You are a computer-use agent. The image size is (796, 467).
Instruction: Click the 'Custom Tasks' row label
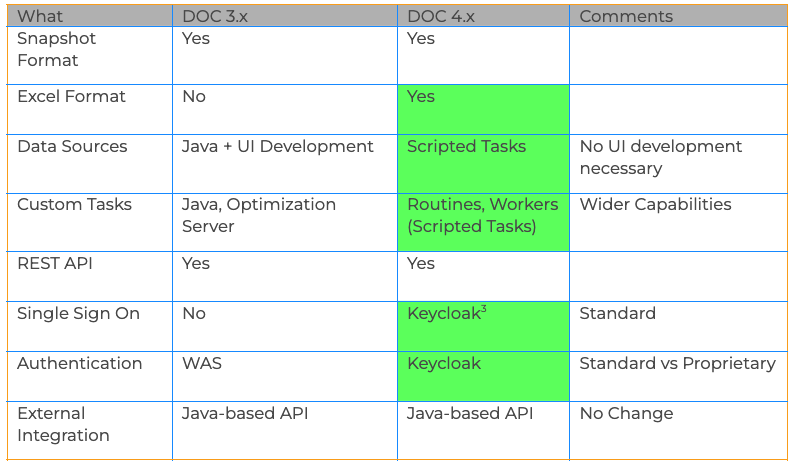90,222
